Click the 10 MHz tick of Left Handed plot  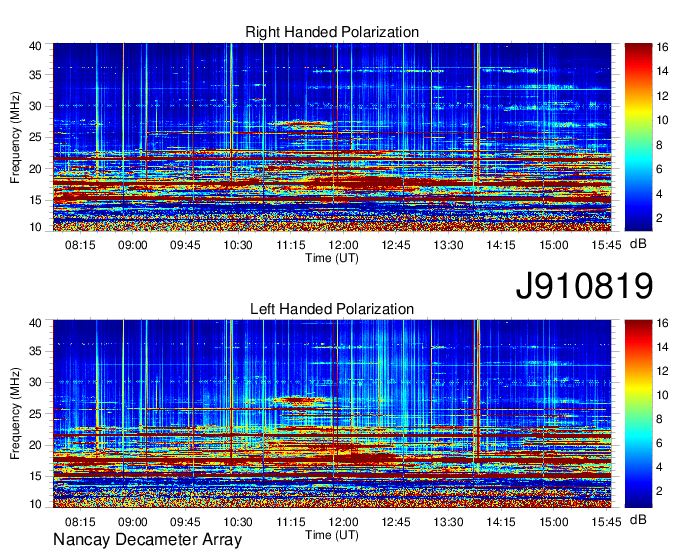pyautogui.click(x=35, y=504)
